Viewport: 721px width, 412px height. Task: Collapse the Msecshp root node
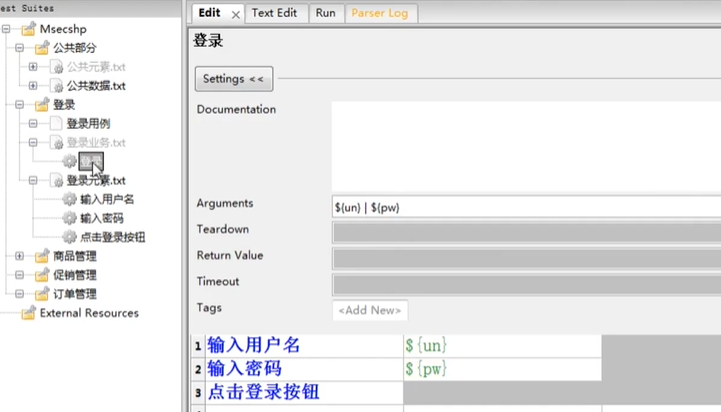[6, 29]
